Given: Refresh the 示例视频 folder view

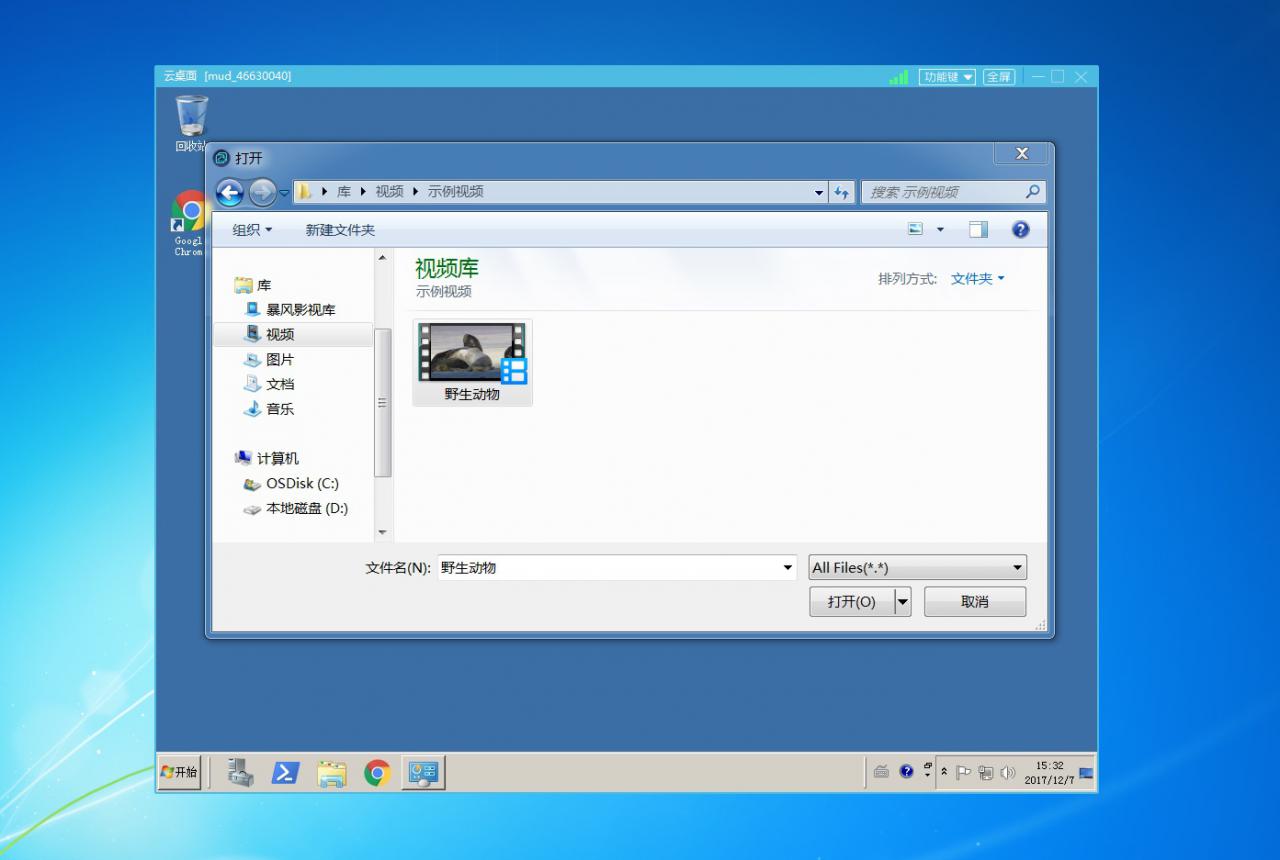Looking at the screenshot, I should (842, 192).
